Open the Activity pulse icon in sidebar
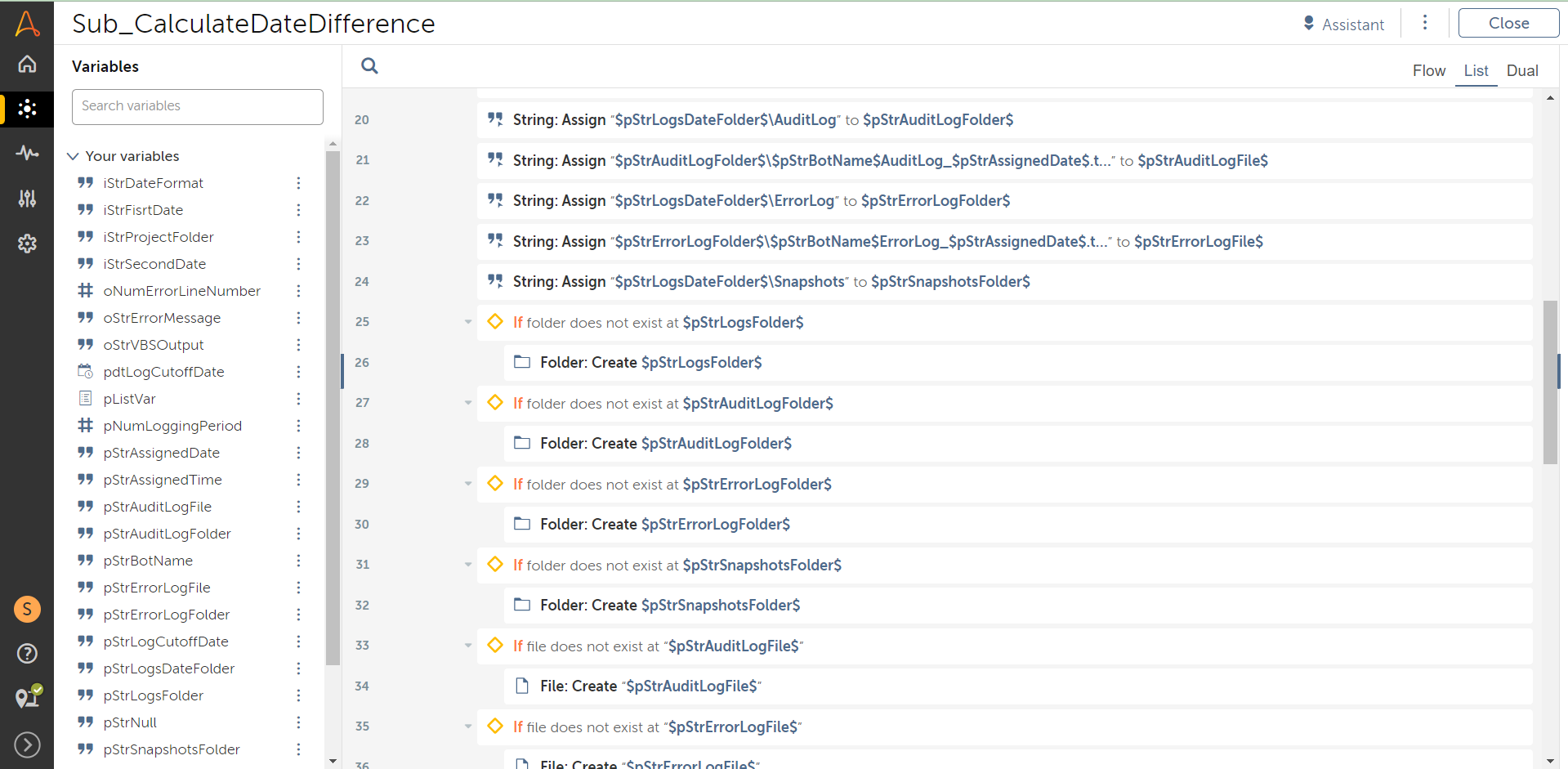Screen dimensions: 1568x769 pyautogui.click(x=27, y=153)
